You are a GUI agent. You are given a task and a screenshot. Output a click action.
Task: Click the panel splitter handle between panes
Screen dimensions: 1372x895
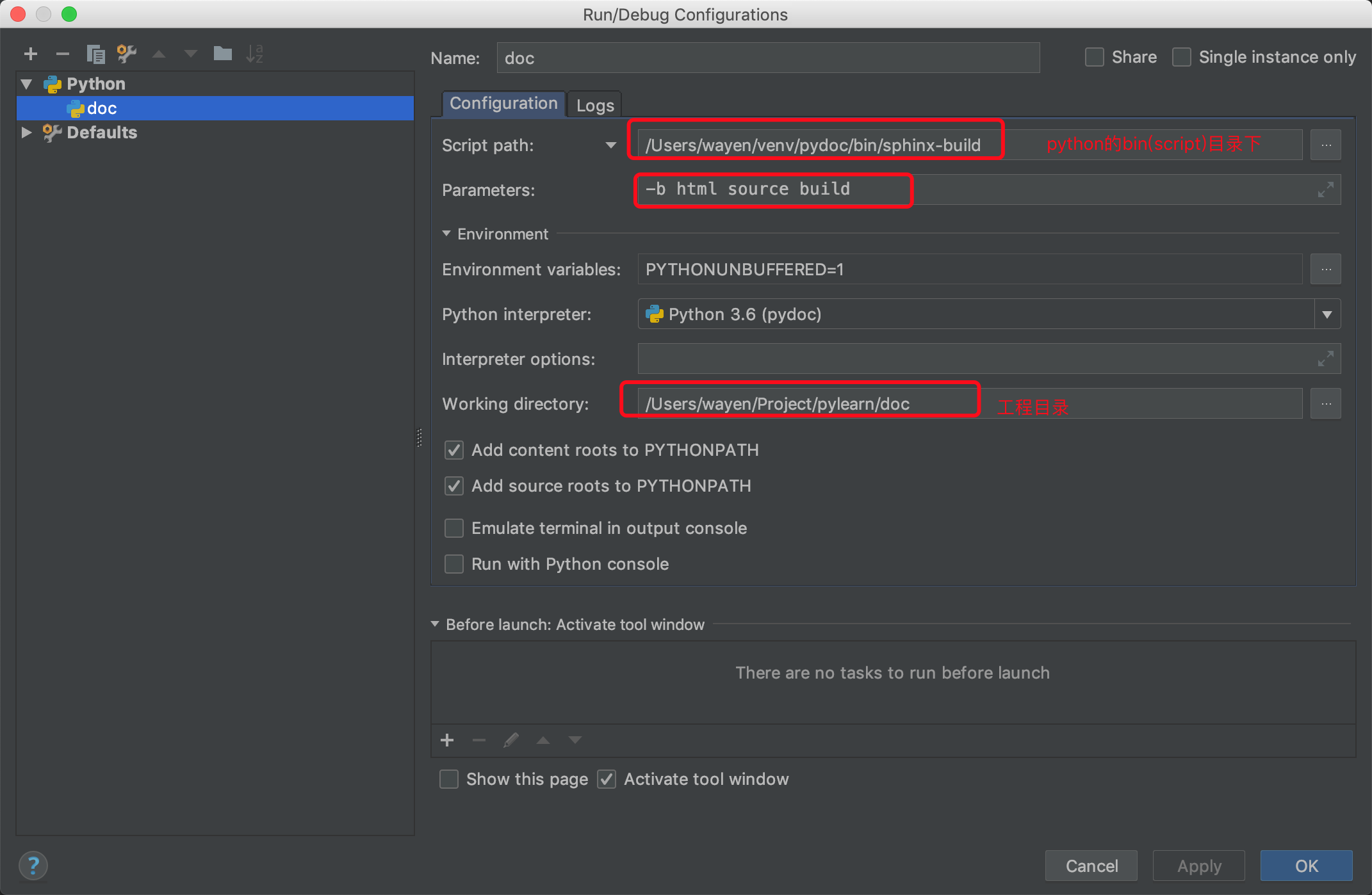point(420,438)
